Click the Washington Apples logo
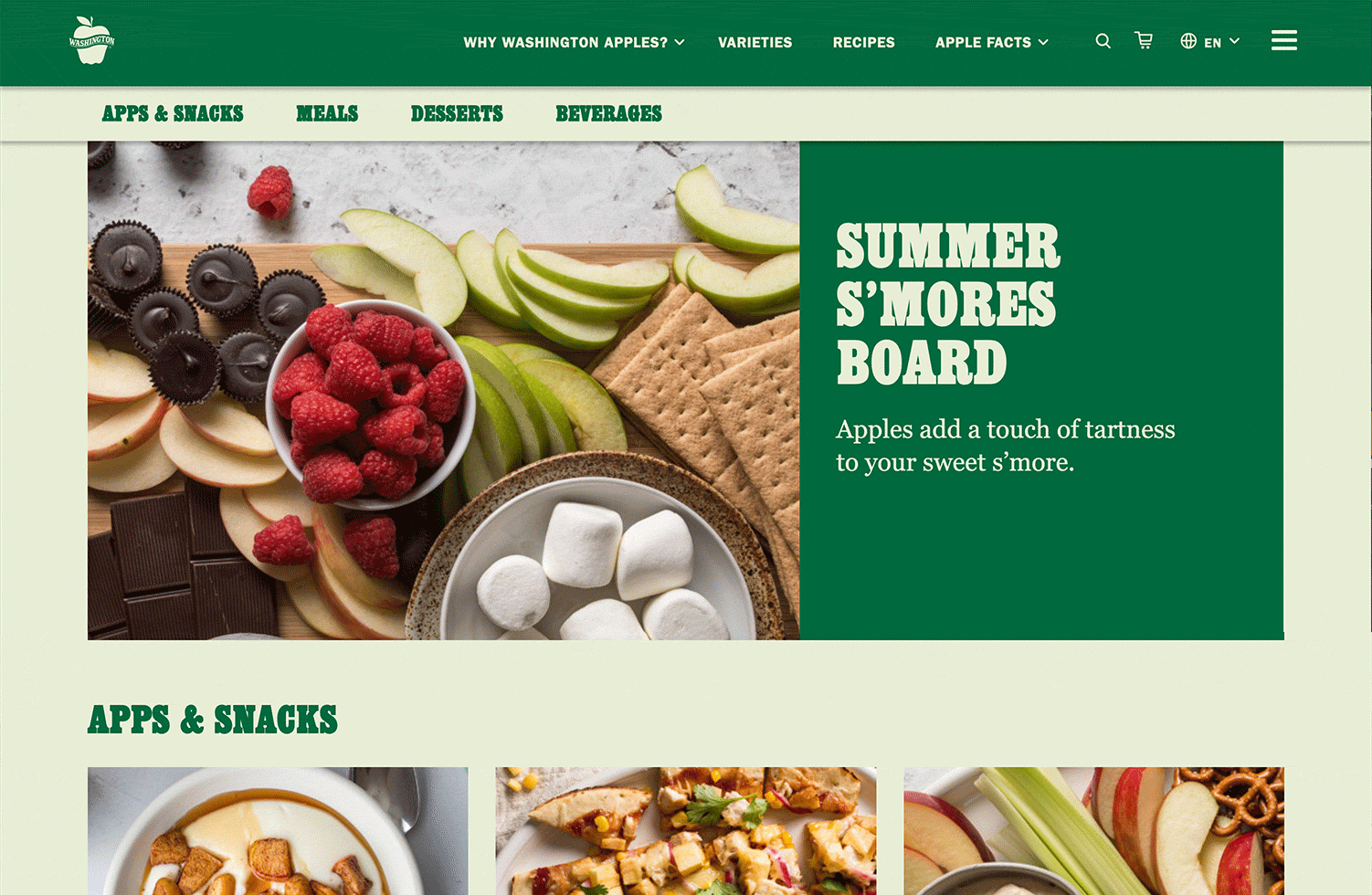Screen dimensions: 1372x895 [x=92, y=41]
